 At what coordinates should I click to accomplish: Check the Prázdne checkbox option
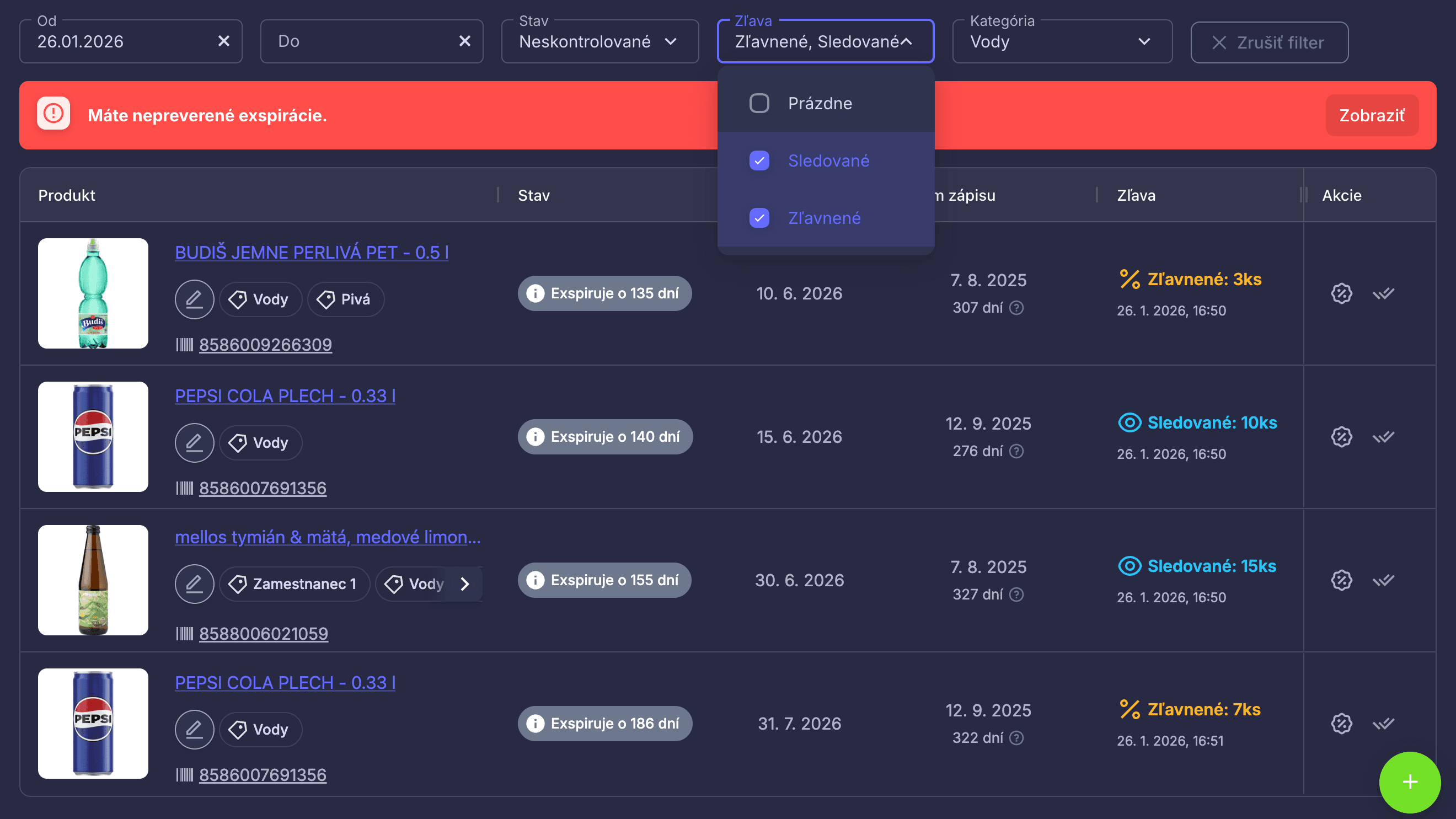coord(759,104)
